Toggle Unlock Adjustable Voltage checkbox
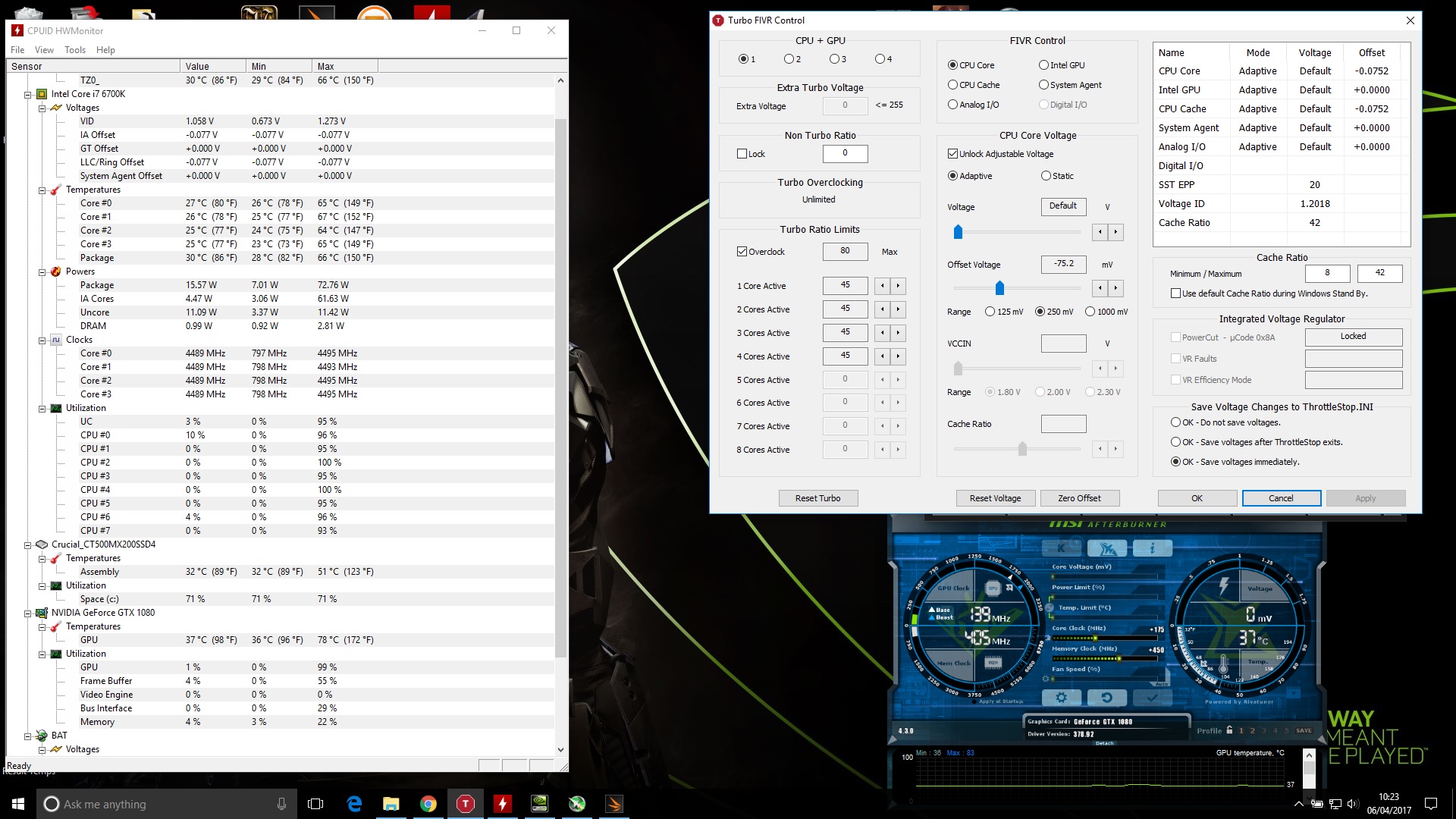Viewport: 1456px width, 819px height. click(x=953, y=154)
